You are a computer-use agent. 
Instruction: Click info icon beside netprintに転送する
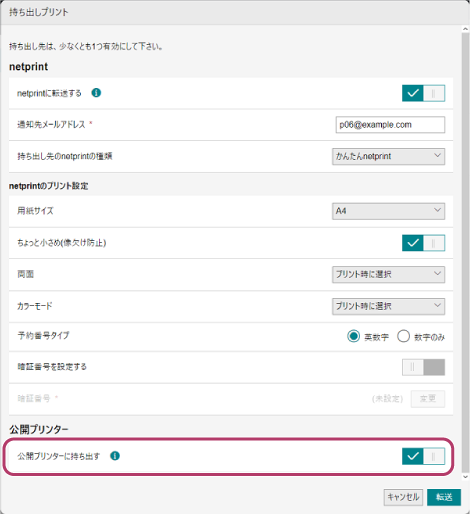point(96,93)
